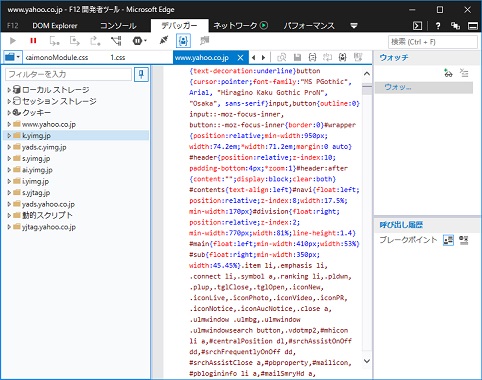Click the library code marker icon
482x380 pixels.
point(343,57)
